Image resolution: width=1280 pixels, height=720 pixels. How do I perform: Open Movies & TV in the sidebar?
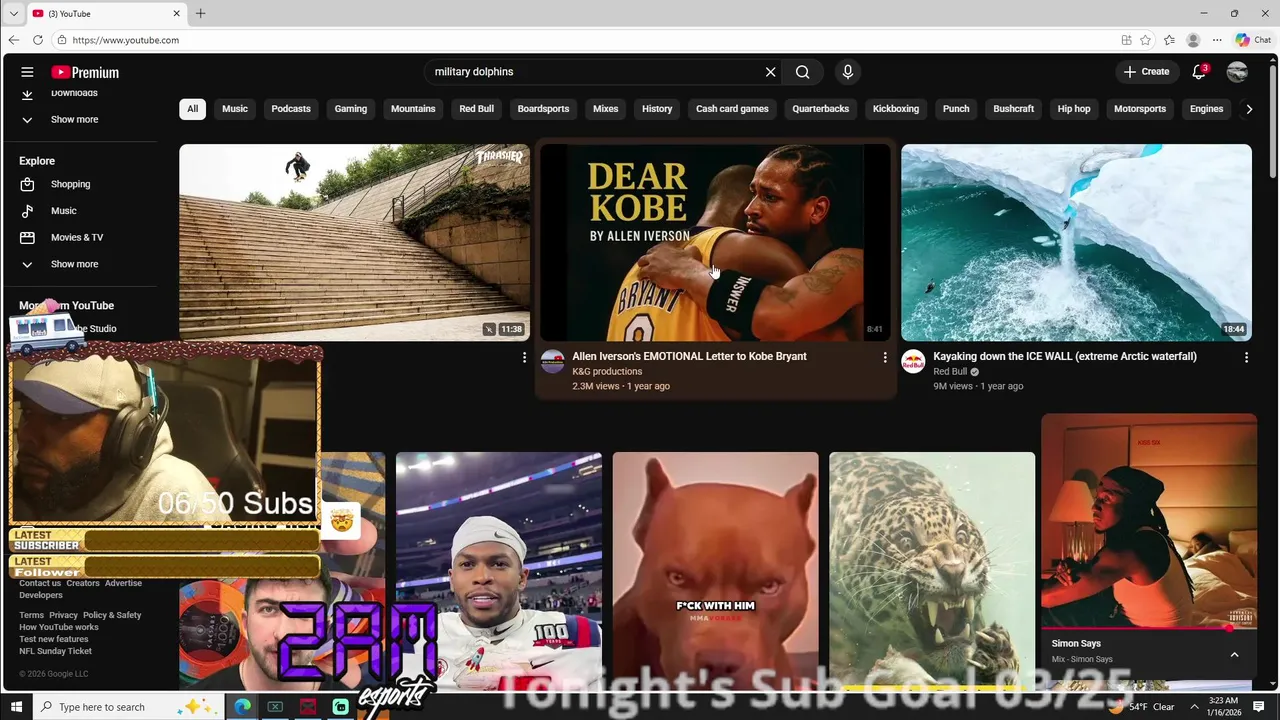(76, 237)
